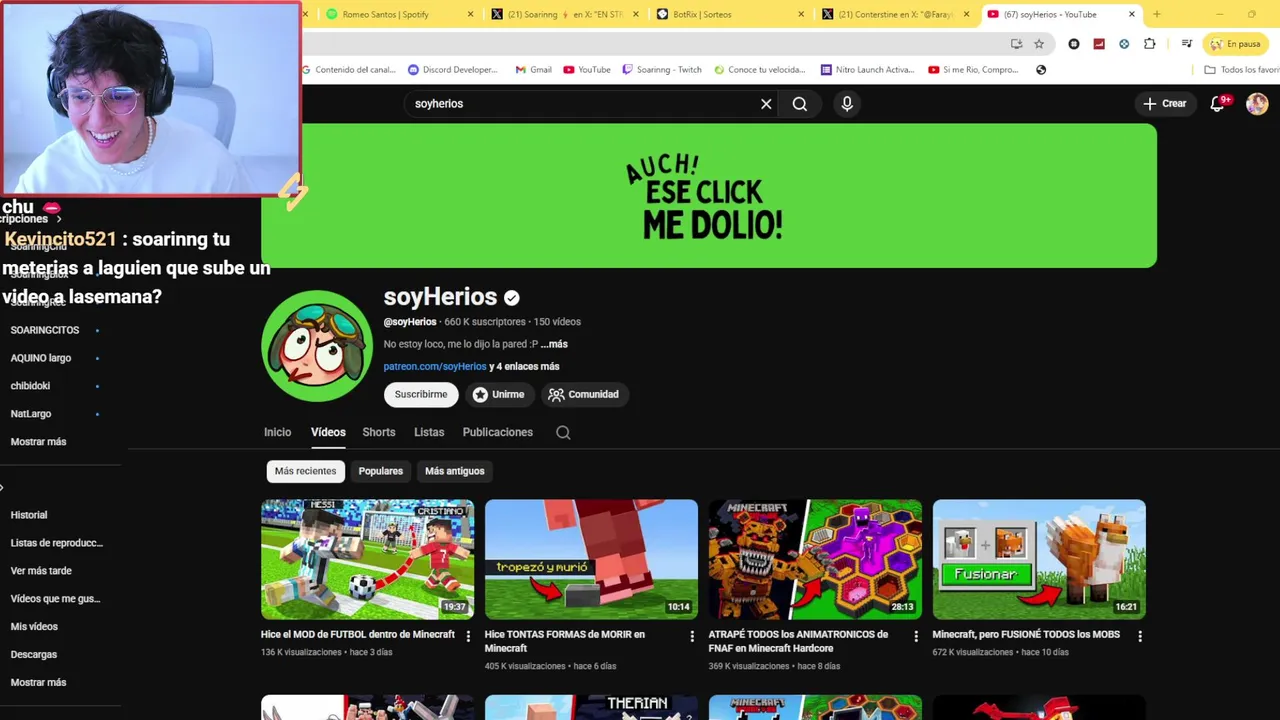
Task: Go to the Listas channel tab
Action: [x=429, y=432]
